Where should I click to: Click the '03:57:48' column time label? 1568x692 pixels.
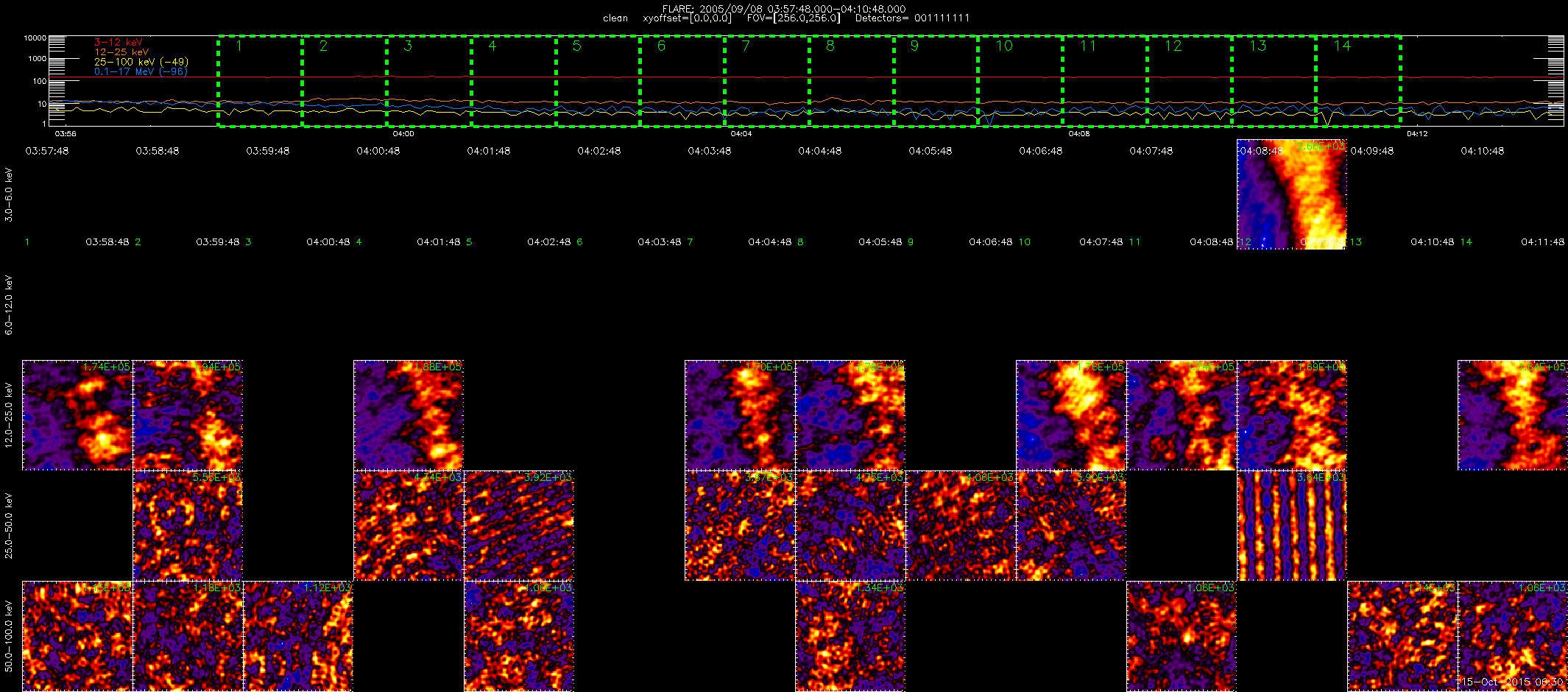tap(47, 151)
